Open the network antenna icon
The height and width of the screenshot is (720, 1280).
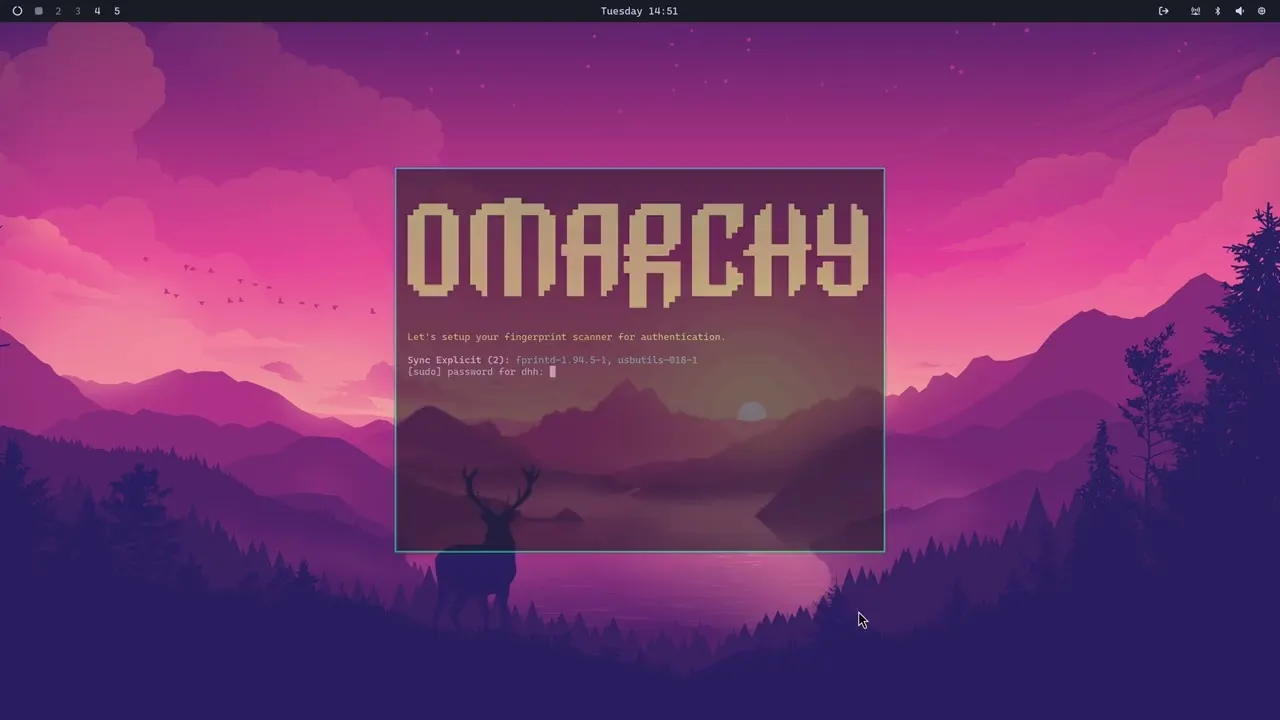click(x=1195, y=11)
